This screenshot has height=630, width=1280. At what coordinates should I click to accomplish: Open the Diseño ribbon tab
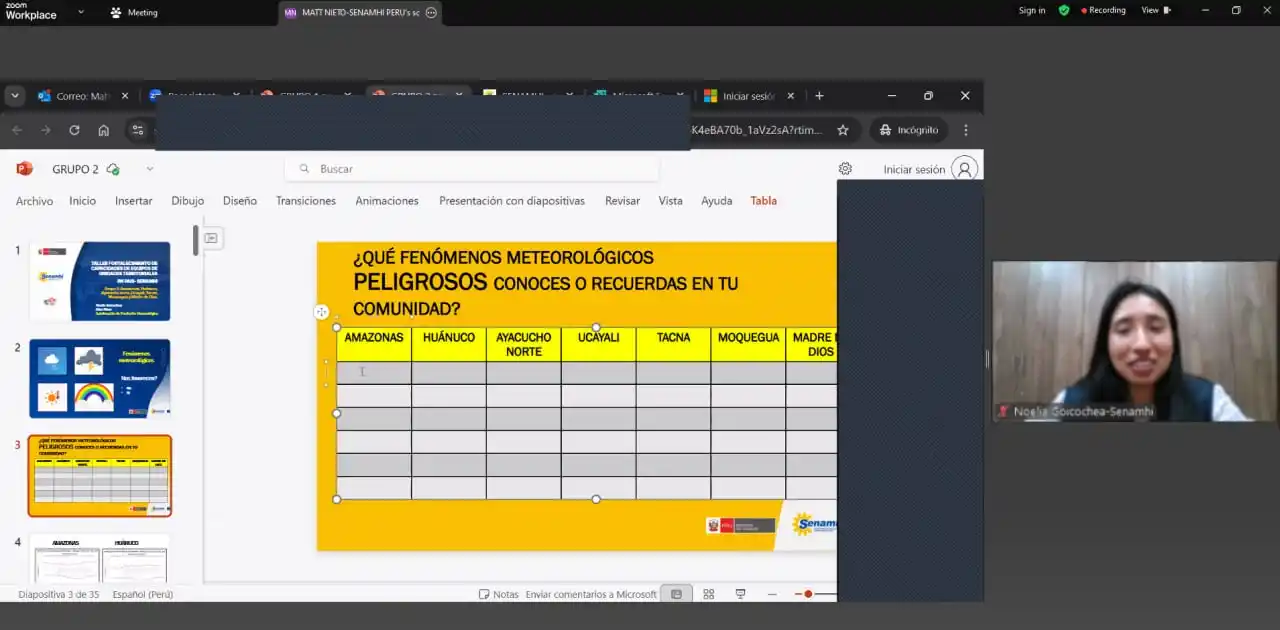(240, 201)
